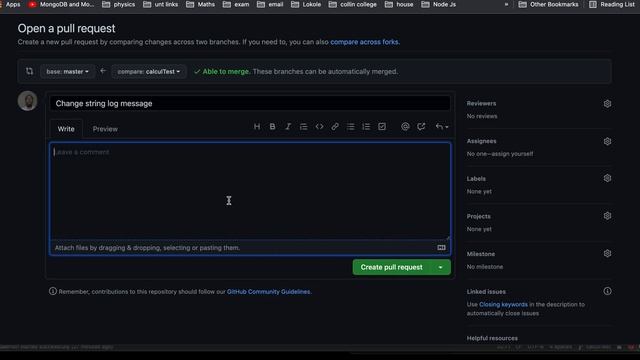Image resolution: width=640 pixels, height=360 pixels.
Task: Open the physics bookmarks folder
Action: (x=118, y=4)
